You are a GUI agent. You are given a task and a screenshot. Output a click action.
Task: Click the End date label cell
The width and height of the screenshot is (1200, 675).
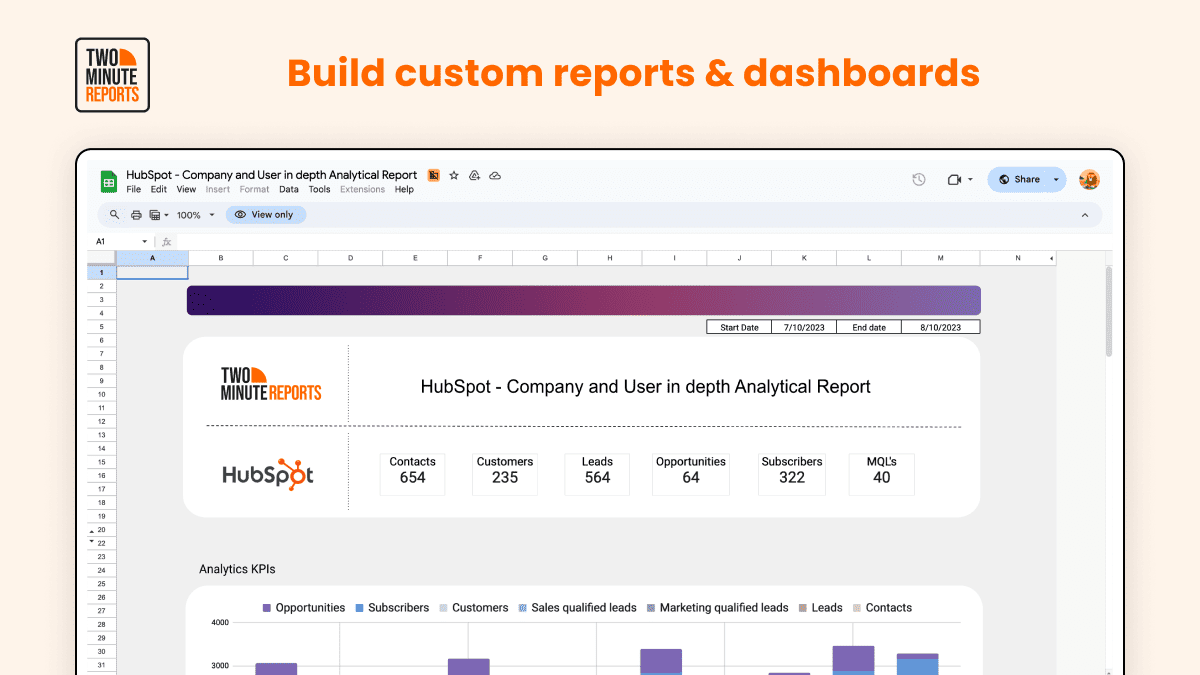click(x=869, y=327)
